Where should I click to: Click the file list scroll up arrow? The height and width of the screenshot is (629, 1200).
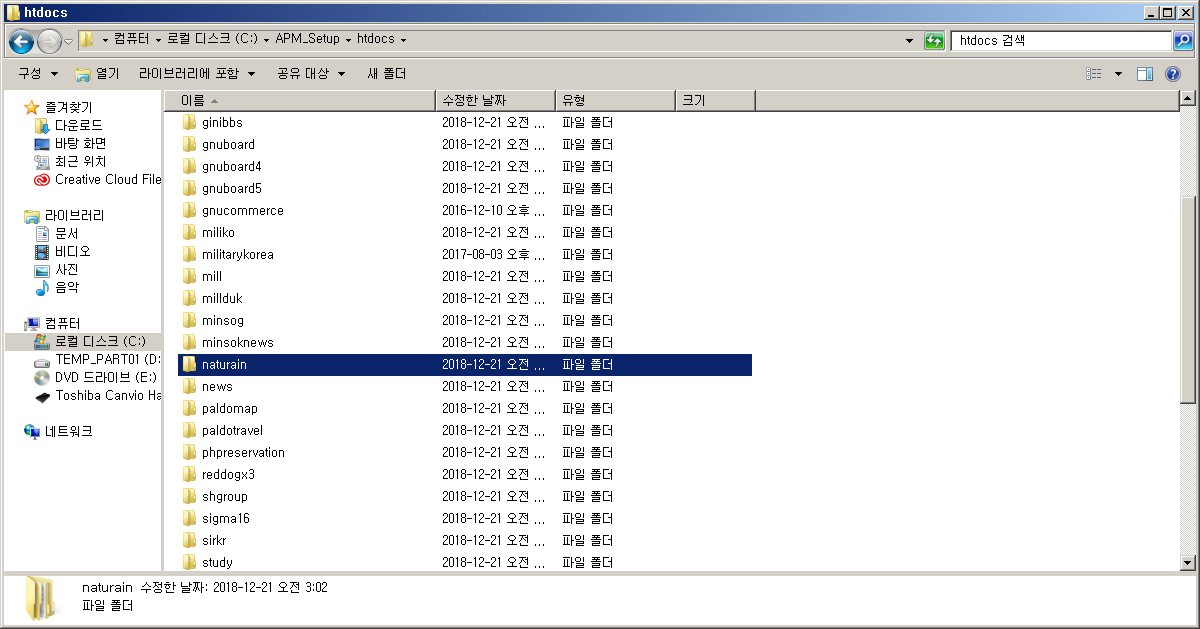pyautogui.click(x=1188, y=99)
